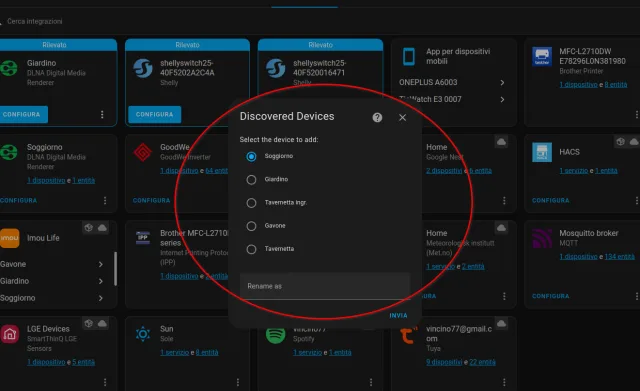This screenshot has width=640, height=391.
Task: Click the Brother printer integration icon
Action: coord(542,56)
